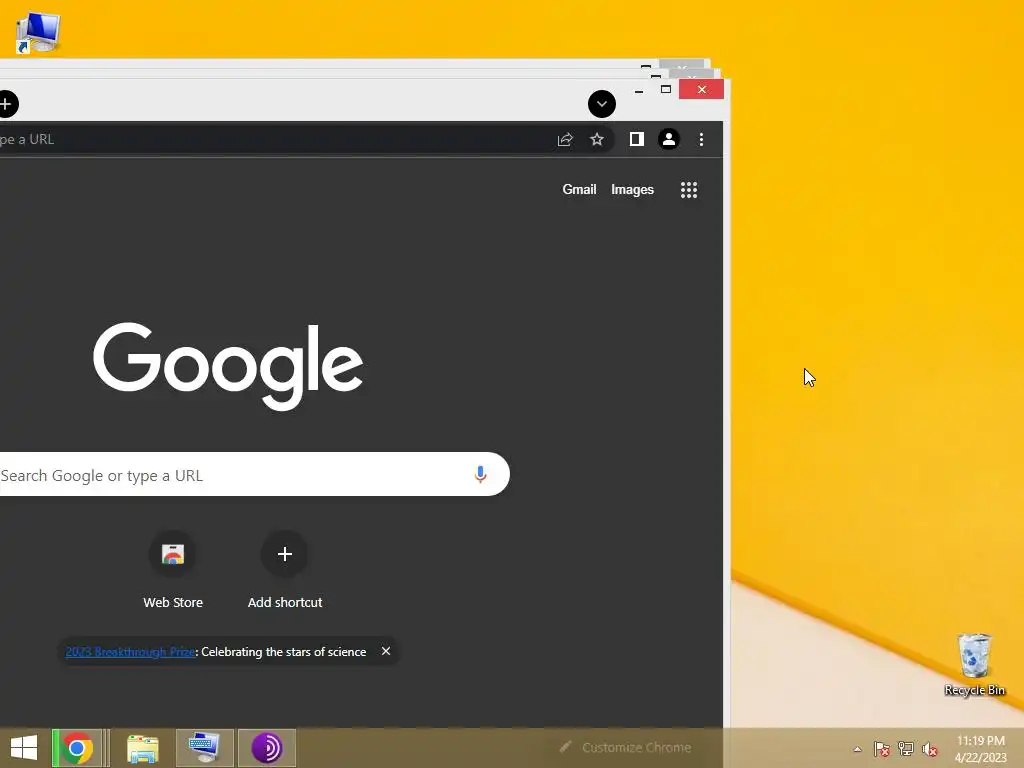The height and width of the screenshot is (768, 1024).
Task: Close the front Chrome window
Action: 701,89
